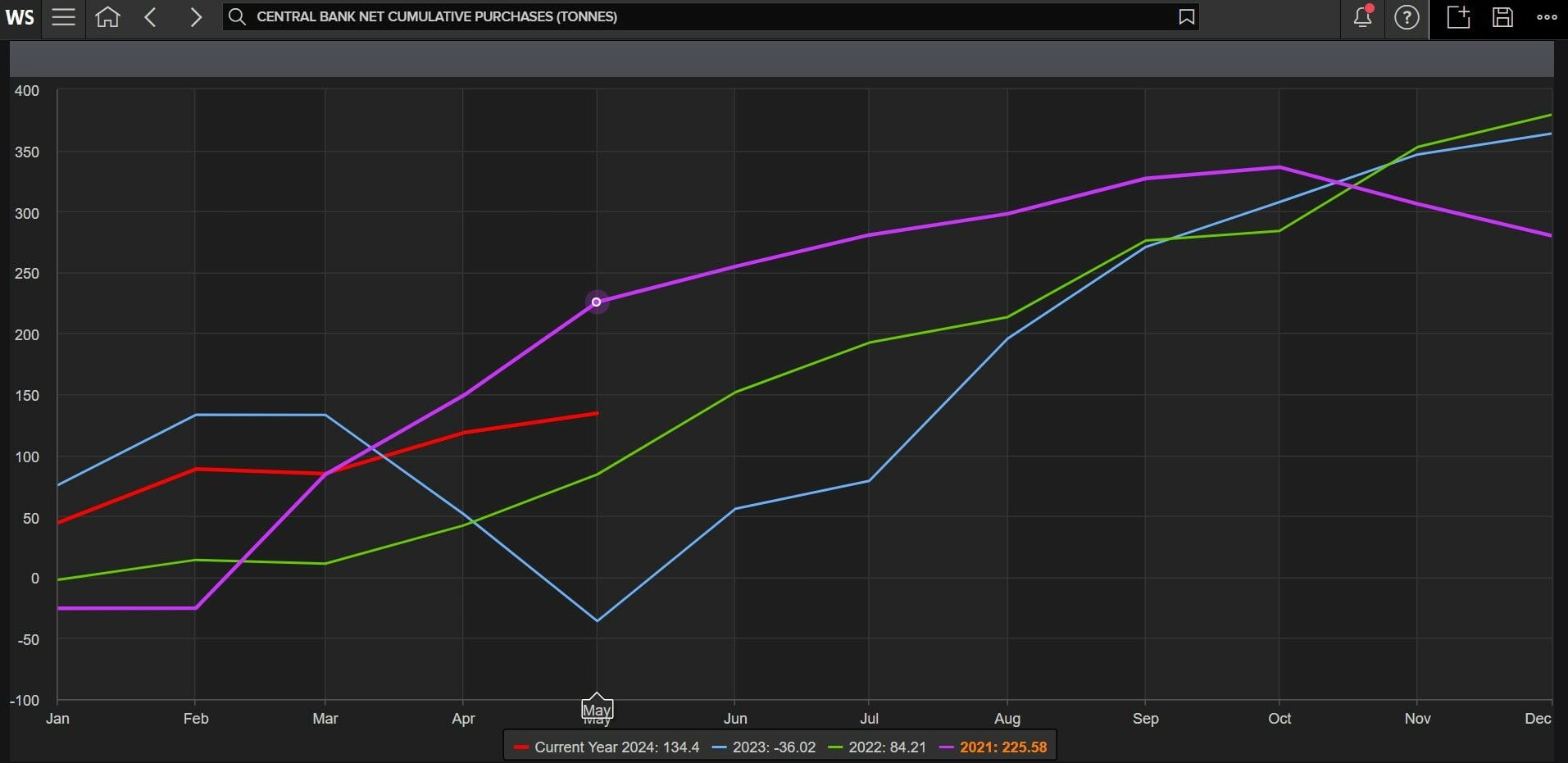Click the green 2022 legend color marker
This screenshot has width=1568, height=763.
(836, 747)
